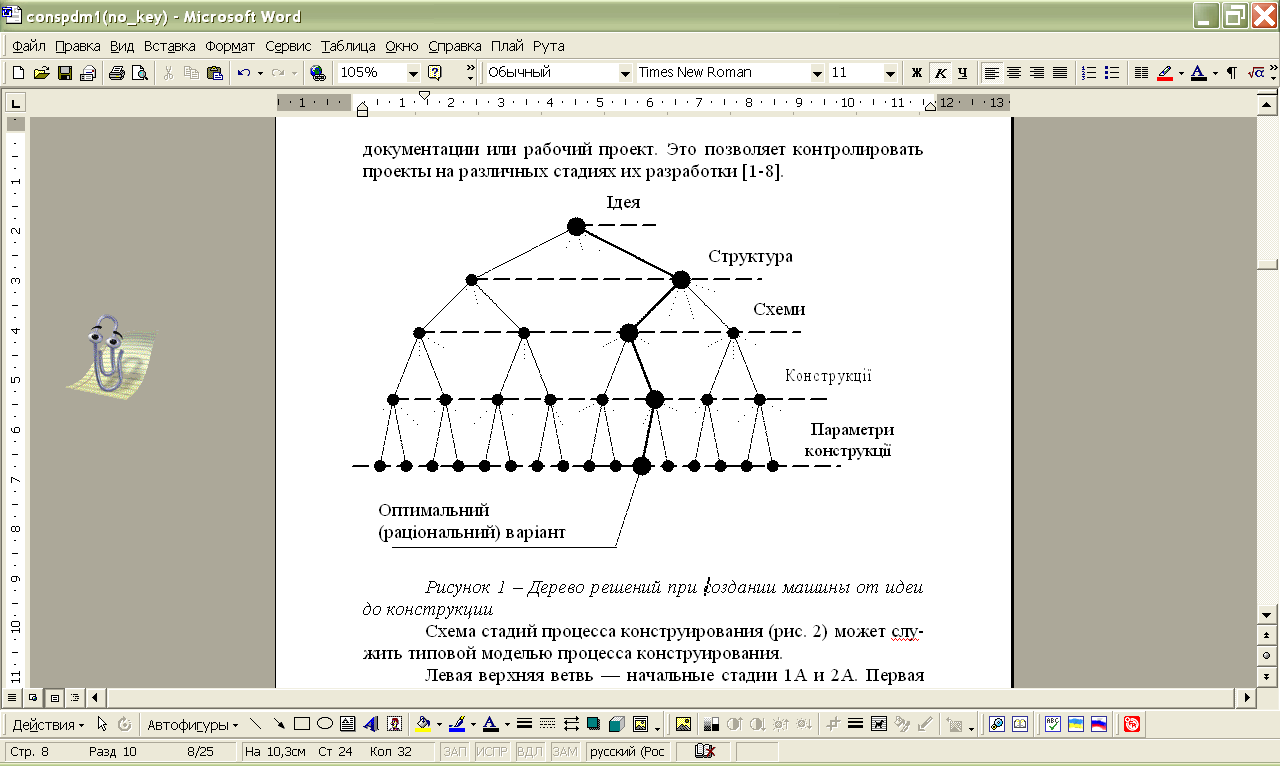
Task: Open the 3-D Style button
Action: click(x=617, y=724)
